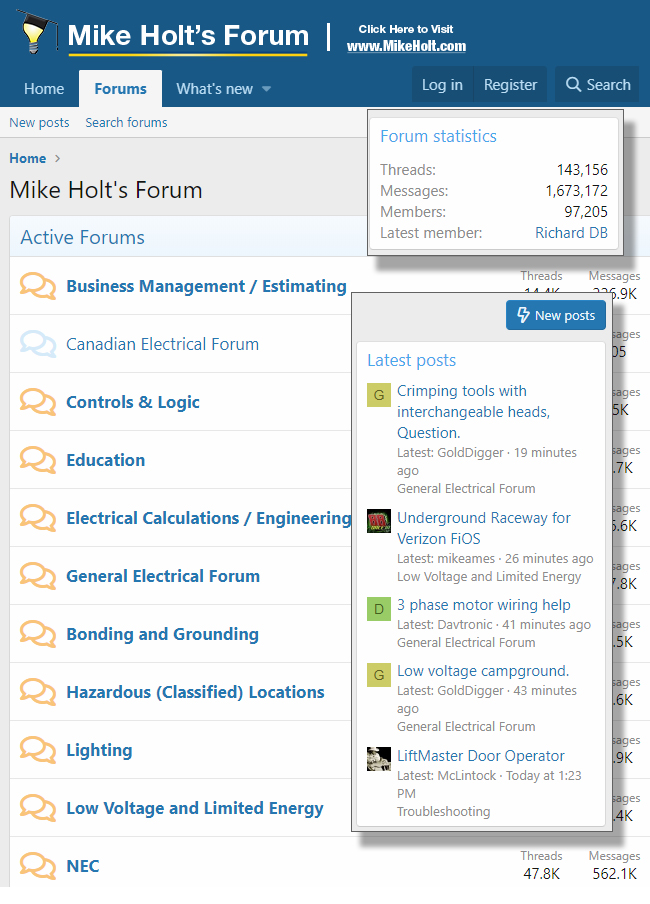Viewport: 650px width, 904px height.
Task: Click the NEC forum chat bubble icon
Action: 38,866
